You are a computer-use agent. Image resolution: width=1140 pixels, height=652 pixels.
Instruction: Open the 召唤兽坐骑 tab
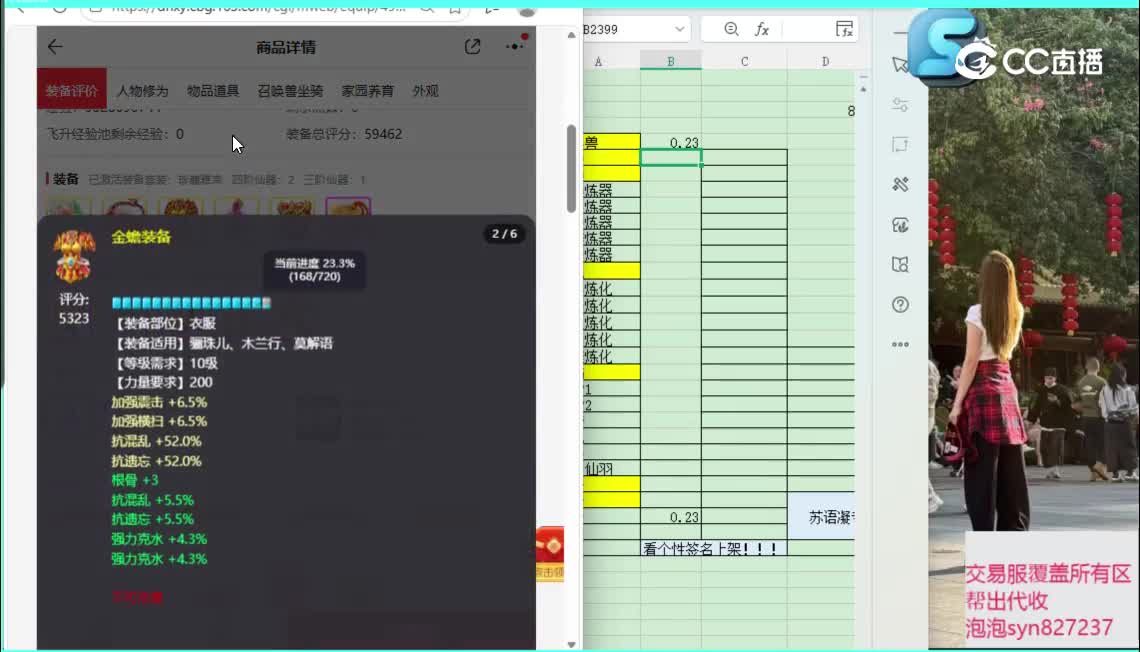tap(290, 91)
